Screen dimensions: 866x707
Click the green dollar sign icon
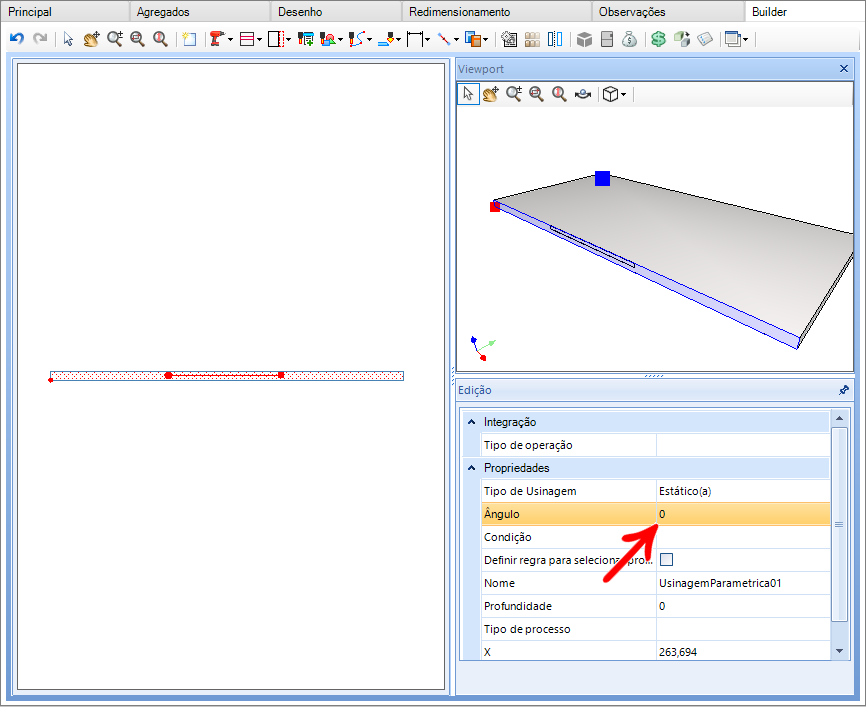point(658,39)
